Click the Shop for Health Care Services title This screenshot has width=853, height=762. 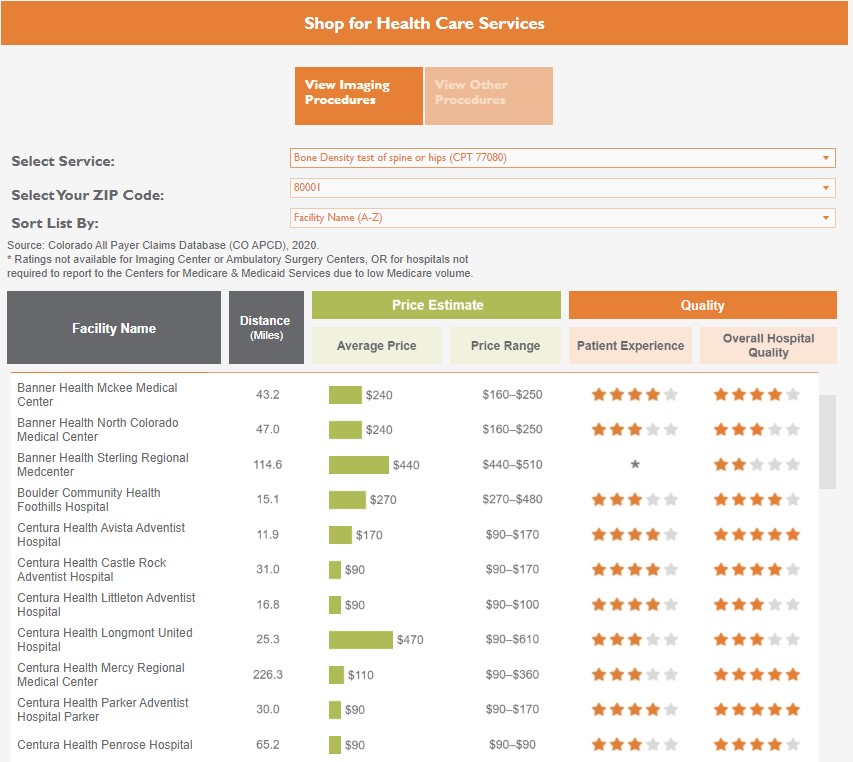[x=424, y=23]
